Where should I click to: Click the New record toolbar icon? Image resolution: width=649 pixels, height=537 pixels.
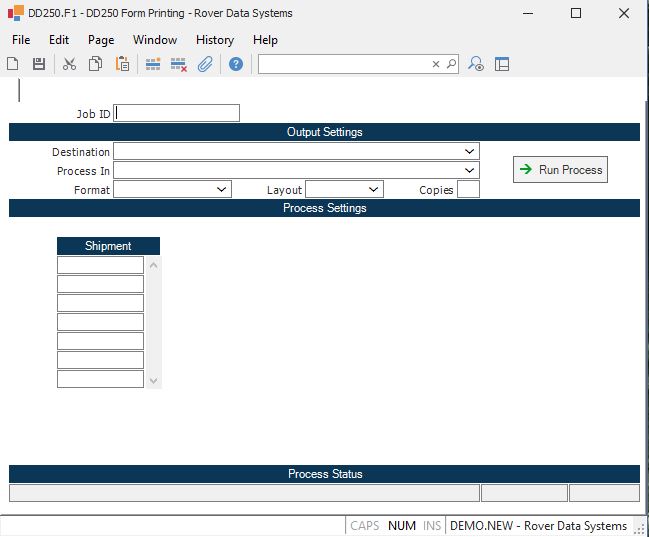(x=13, y=64)
